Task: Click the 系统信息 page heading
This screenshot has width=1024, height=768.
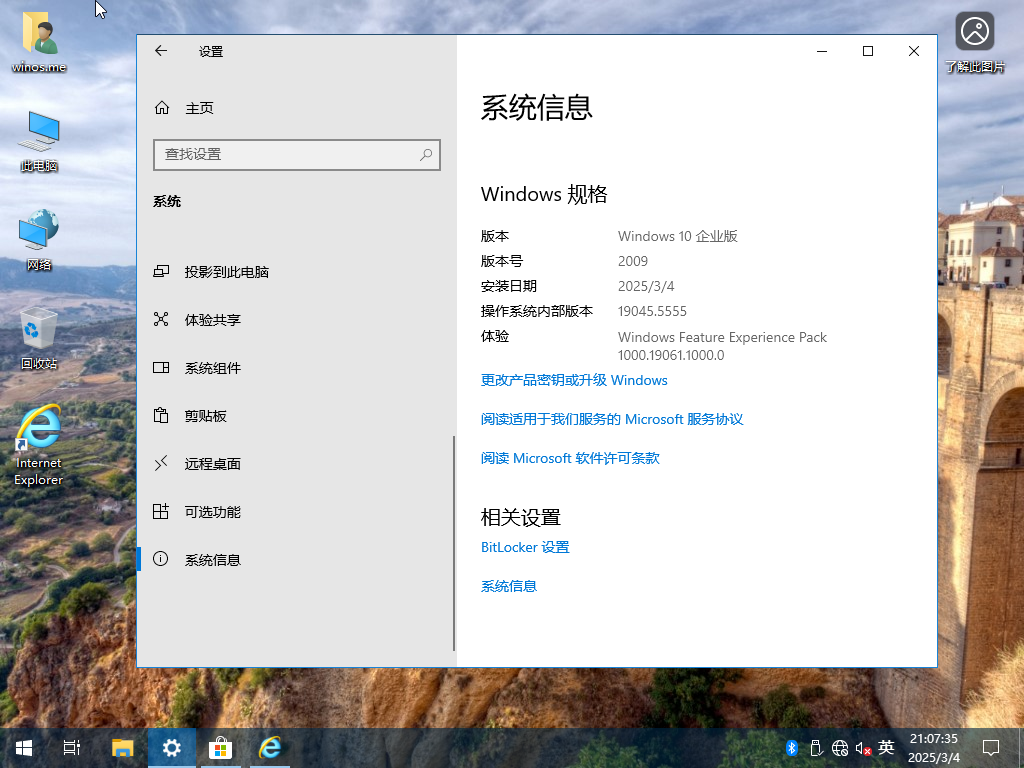Action: pyautogui.click(x=537, y=107)
